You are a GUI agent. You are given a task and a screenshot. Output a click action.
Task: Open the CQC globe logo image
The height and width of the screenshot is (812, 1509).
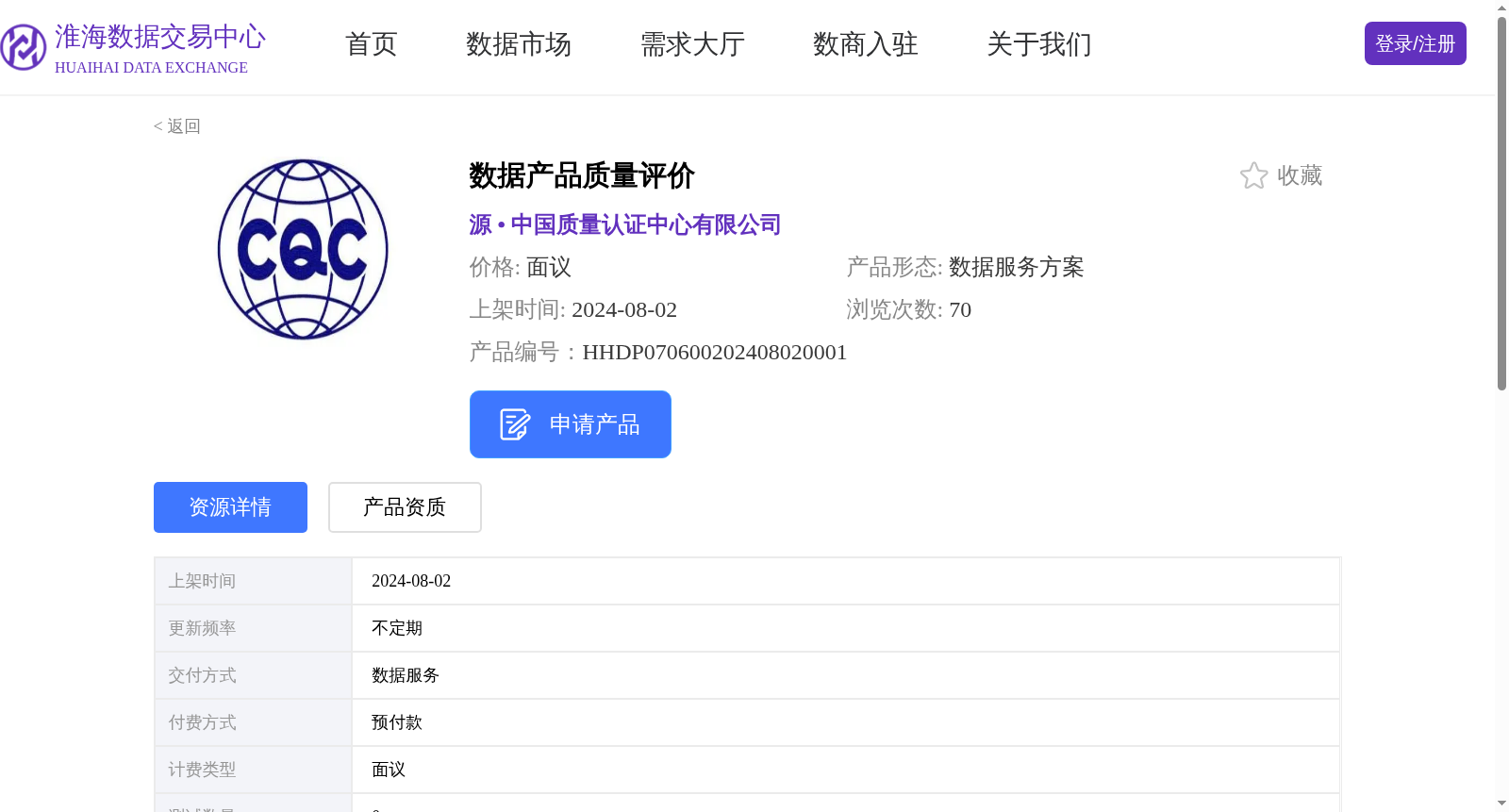pos(303,249)
